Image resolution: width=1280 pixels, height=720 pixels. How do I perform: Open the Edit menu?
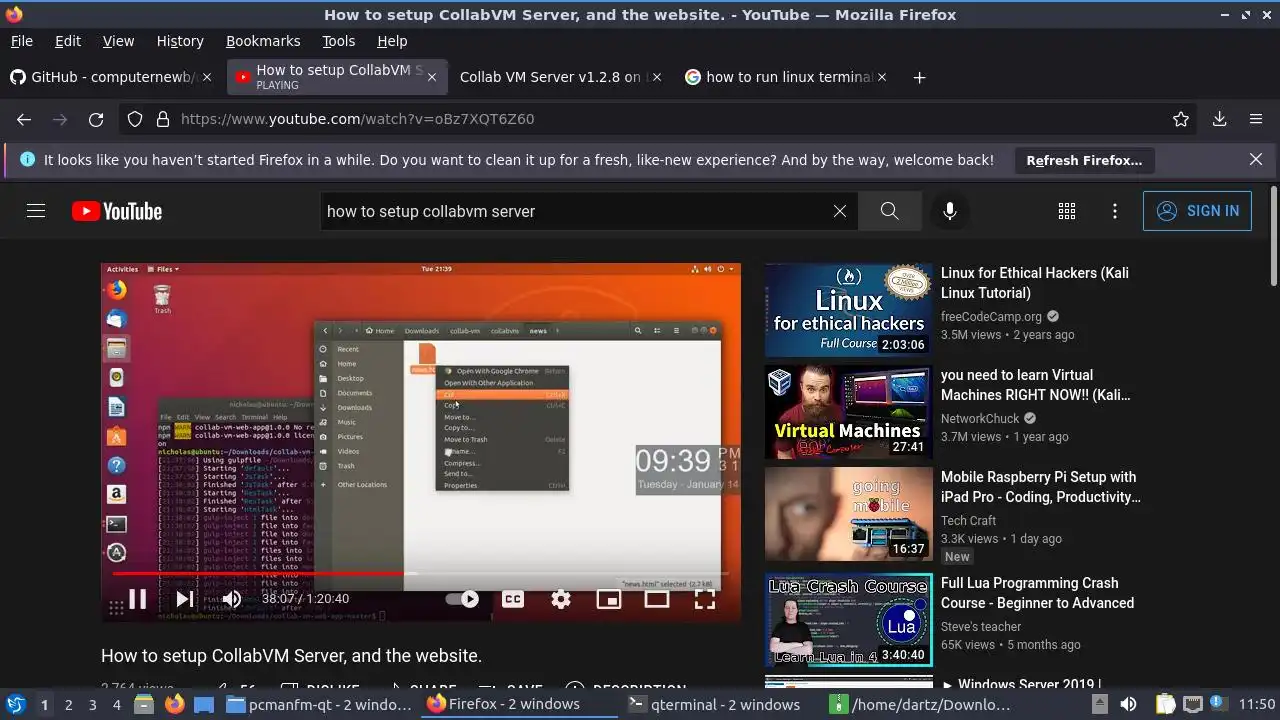(68, 41)
